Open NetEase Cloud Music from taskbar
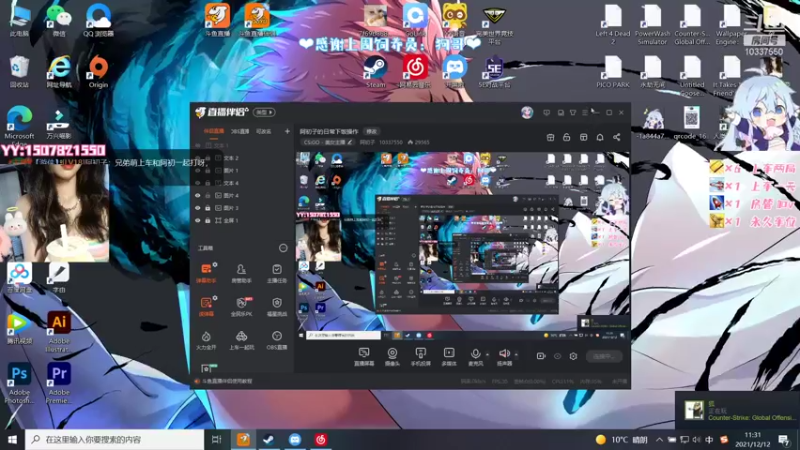This screenshot has height=450, width=800. [320, 439]
